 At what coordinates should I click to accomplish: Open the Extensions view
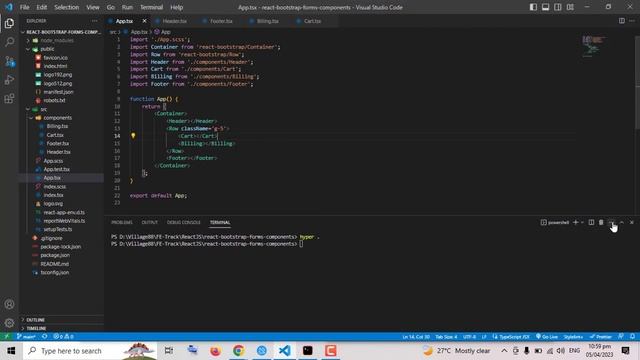(x=9, y=98)
